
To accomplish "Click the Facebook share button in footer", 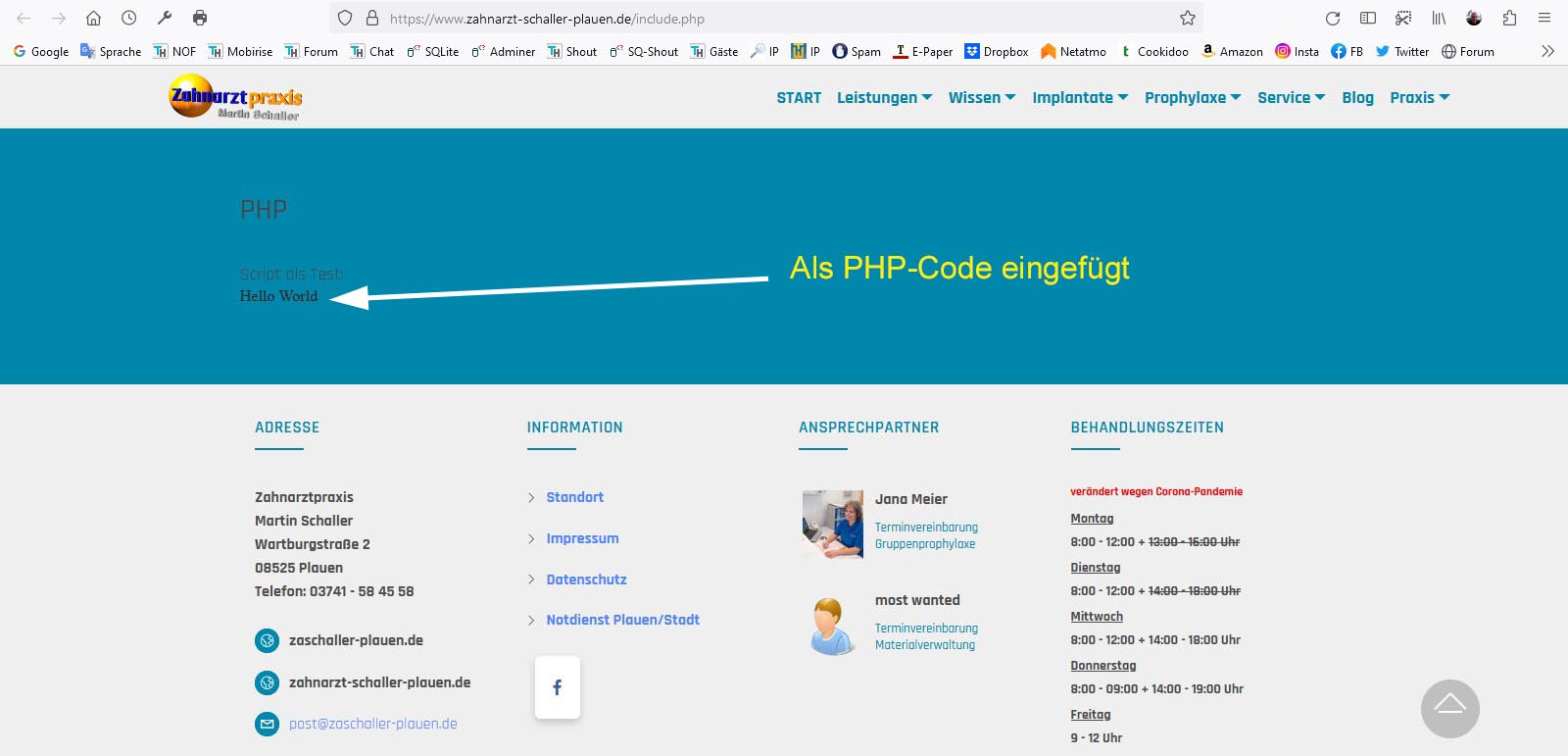I will pyautogui.click(x=557, y=687).
